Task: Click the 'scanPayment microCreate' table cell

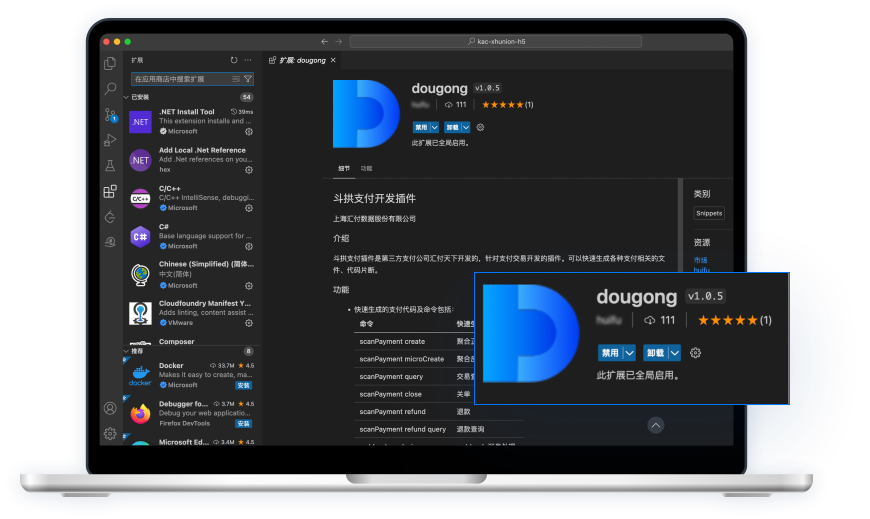Action: (x=402, y=359)
